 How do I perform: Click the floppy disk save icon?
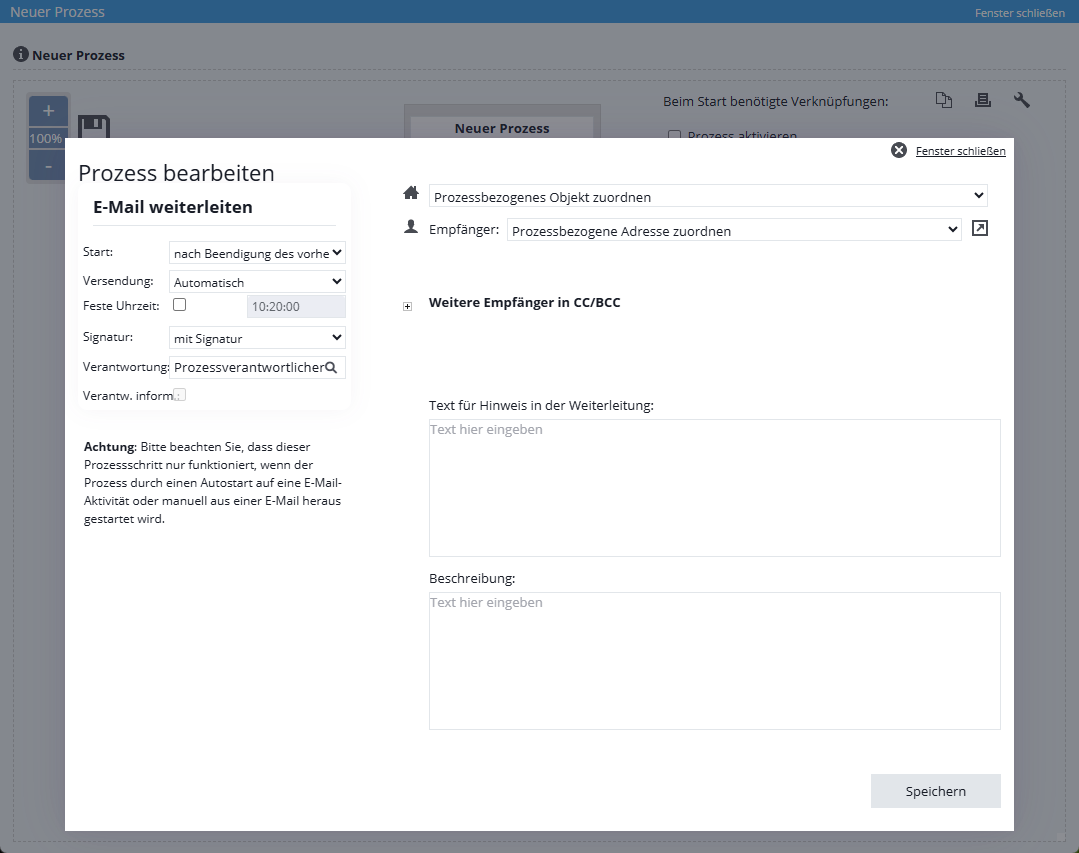point(93,127)
